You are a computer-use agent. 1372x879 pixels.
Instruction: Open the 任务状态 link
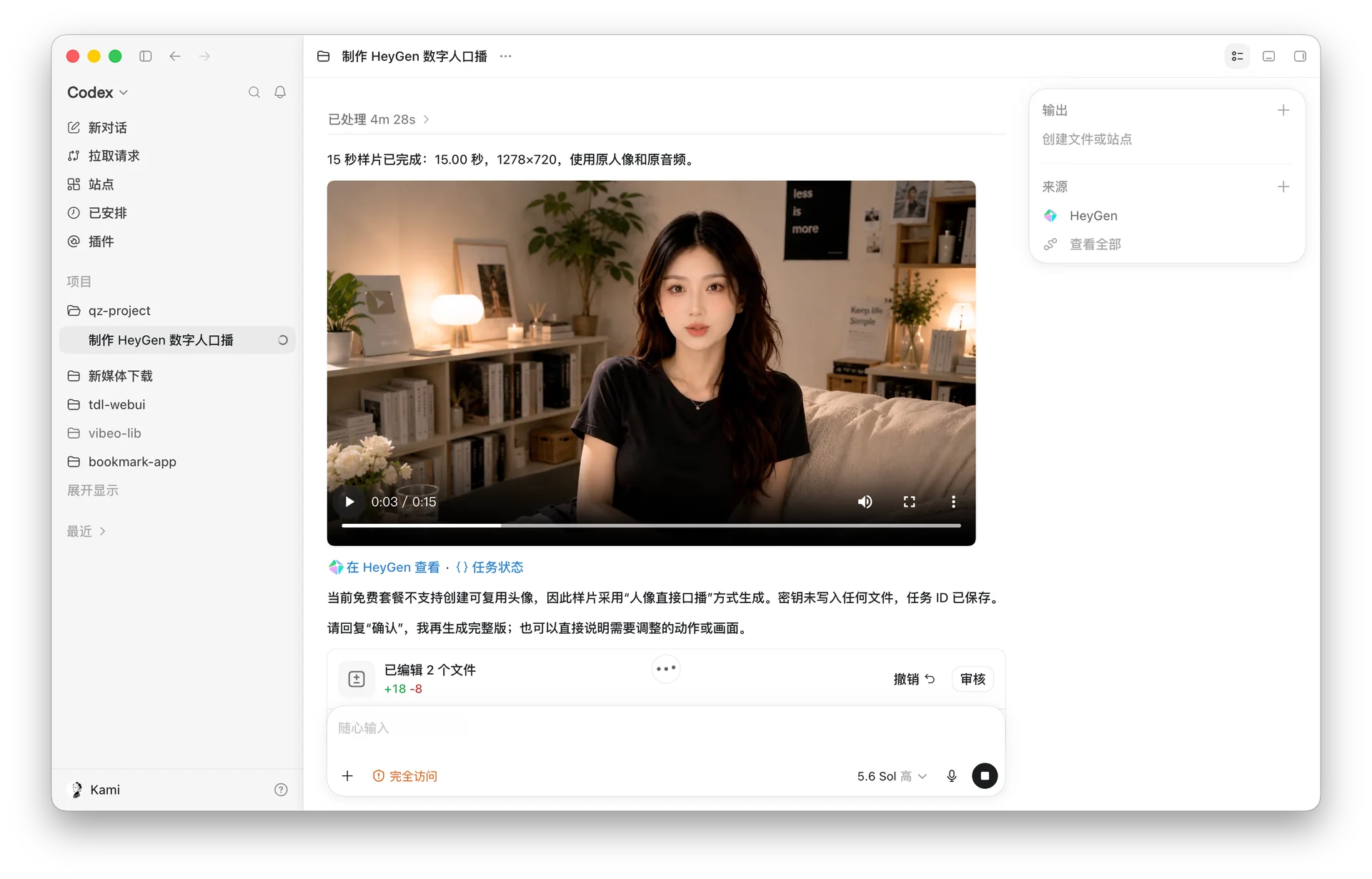click(489, 567)
